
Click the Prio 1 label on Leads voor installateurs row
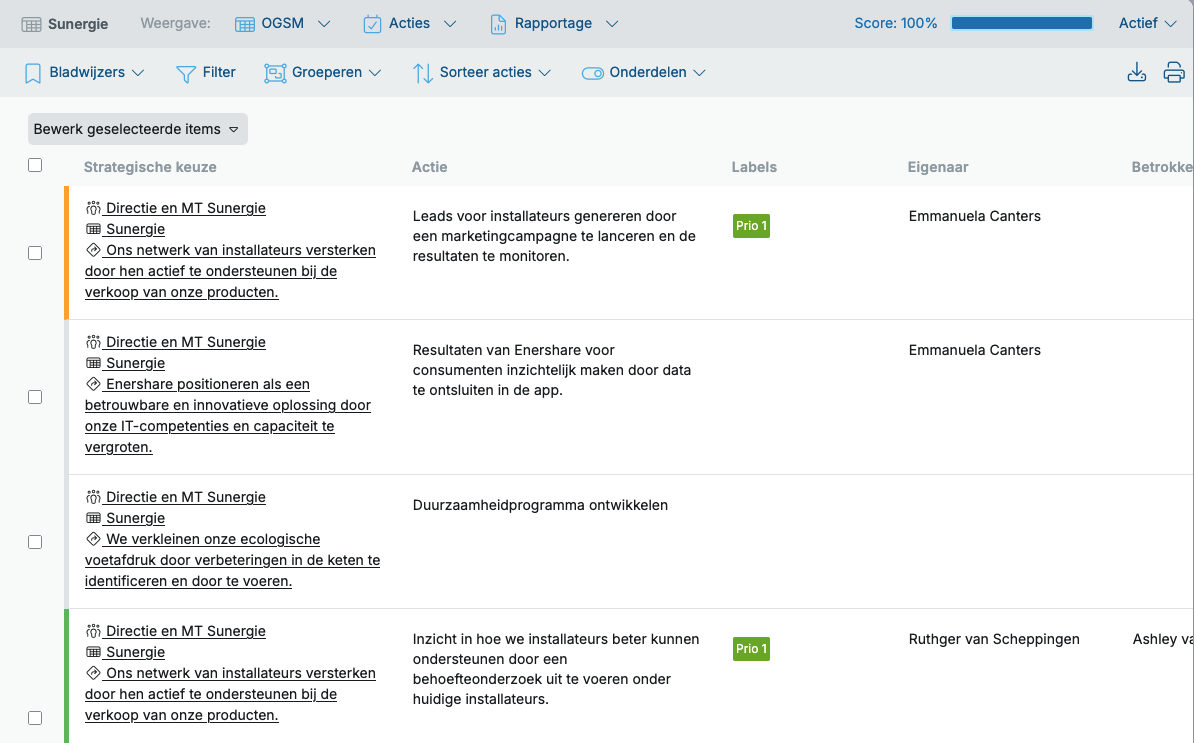(x=751, y=226)
